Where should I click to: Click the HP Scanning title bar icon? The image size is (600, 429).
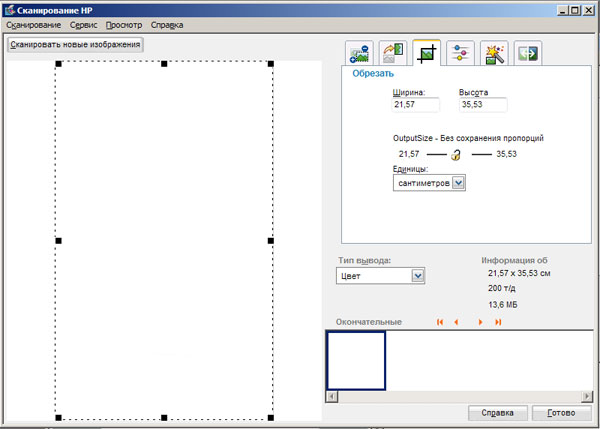[x=9, y=10]
